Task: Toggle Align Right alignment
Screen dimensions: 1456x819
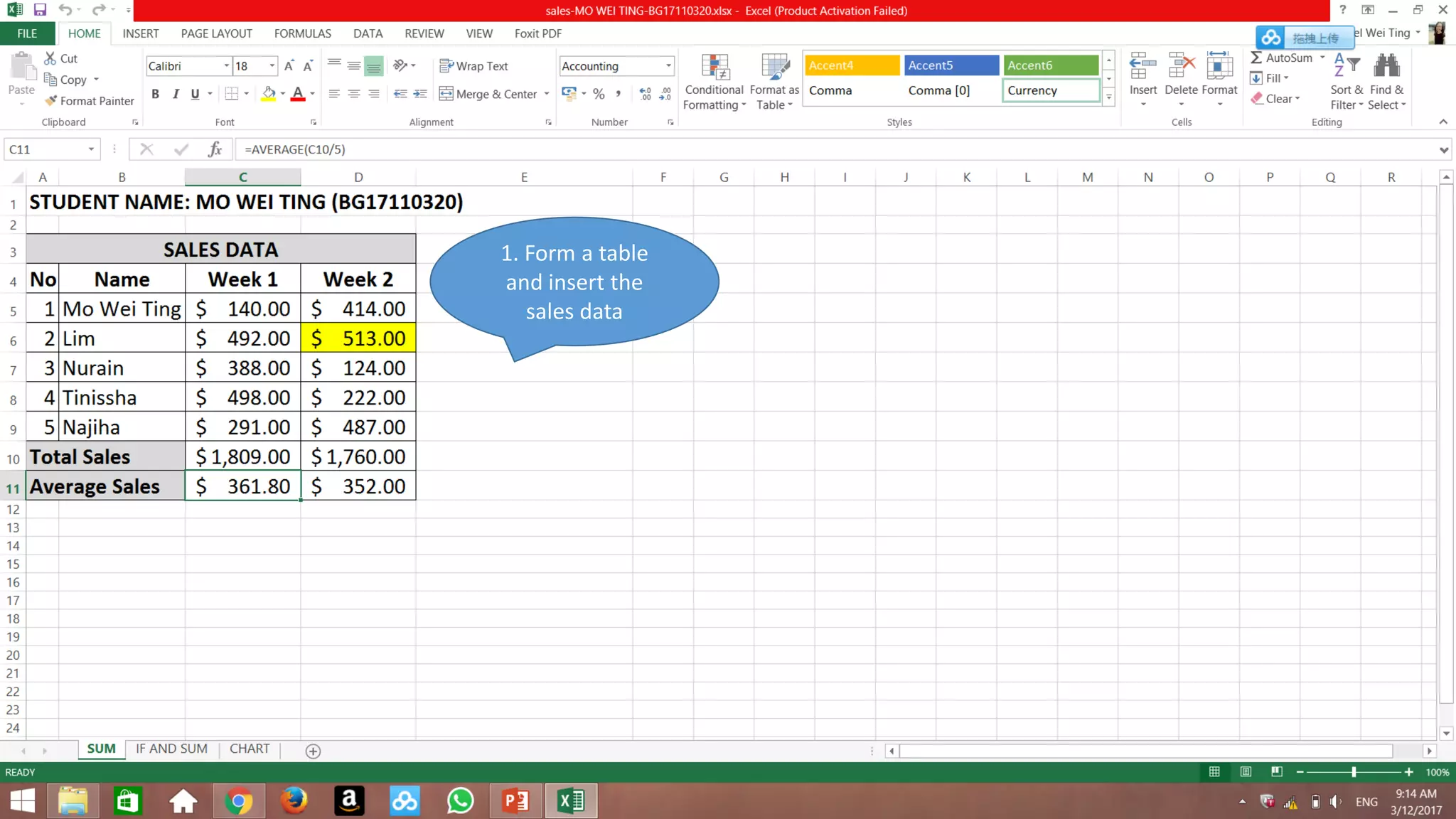Action: [x=373, y=94]
